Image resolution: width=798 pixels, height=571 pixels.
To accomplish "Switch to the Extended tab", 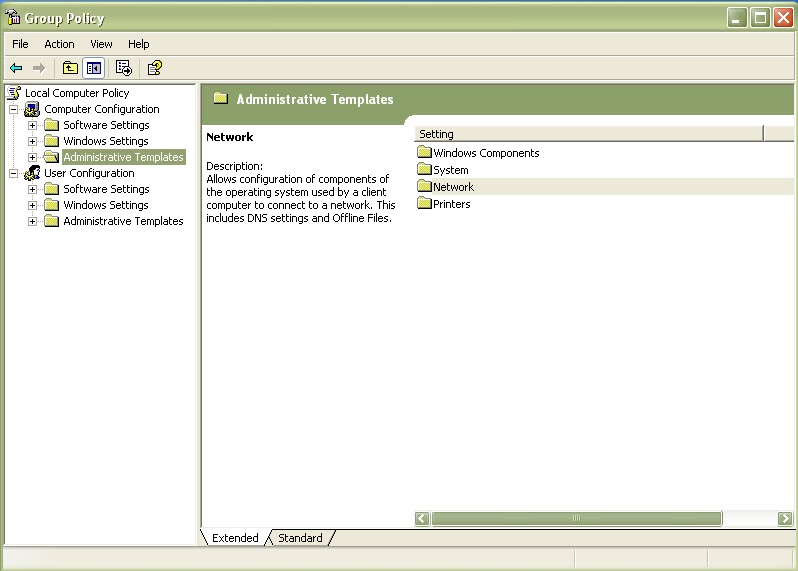I will point(235,538).
